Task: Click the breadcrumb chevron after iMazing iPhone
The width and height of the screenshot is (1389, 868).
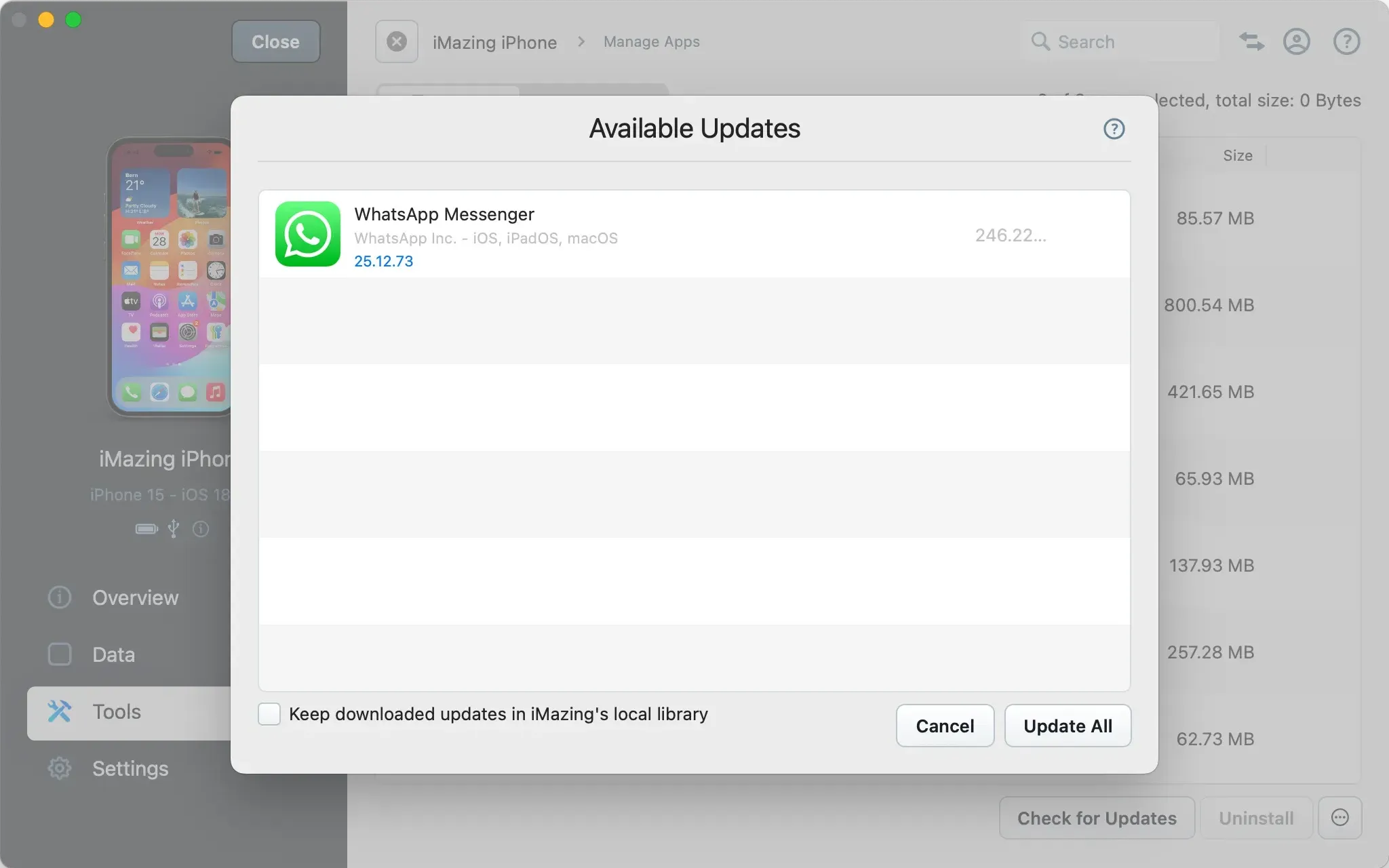Action: (x=581, y=41)
